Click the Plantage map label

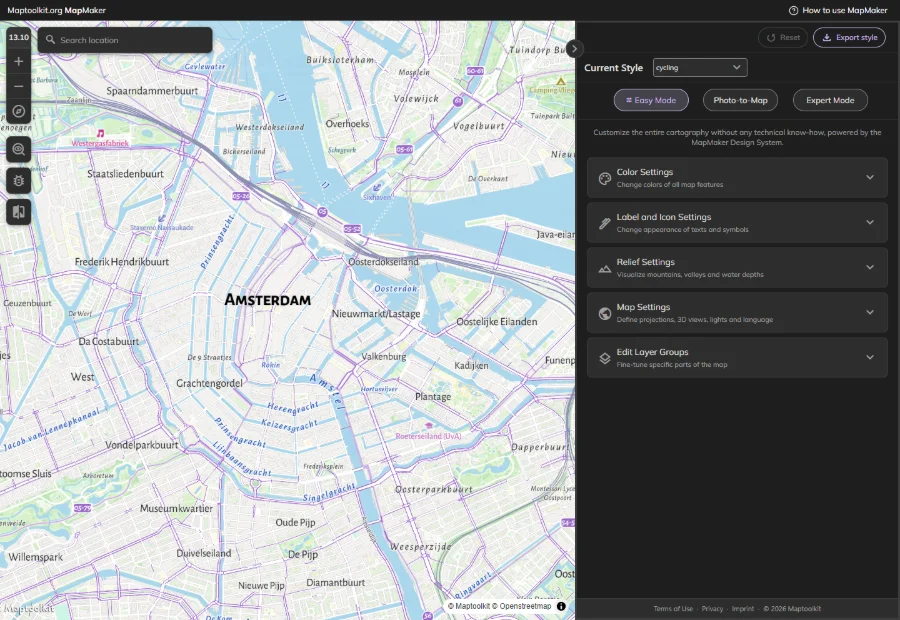[433, 397]
